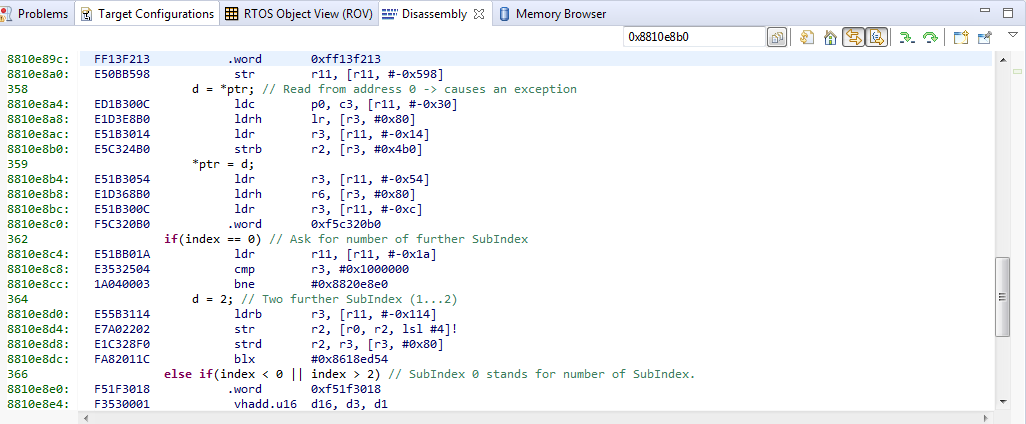Click source line "*ptr = d;"
This screenshot has width=1026, height=424.
pos(223,164)
